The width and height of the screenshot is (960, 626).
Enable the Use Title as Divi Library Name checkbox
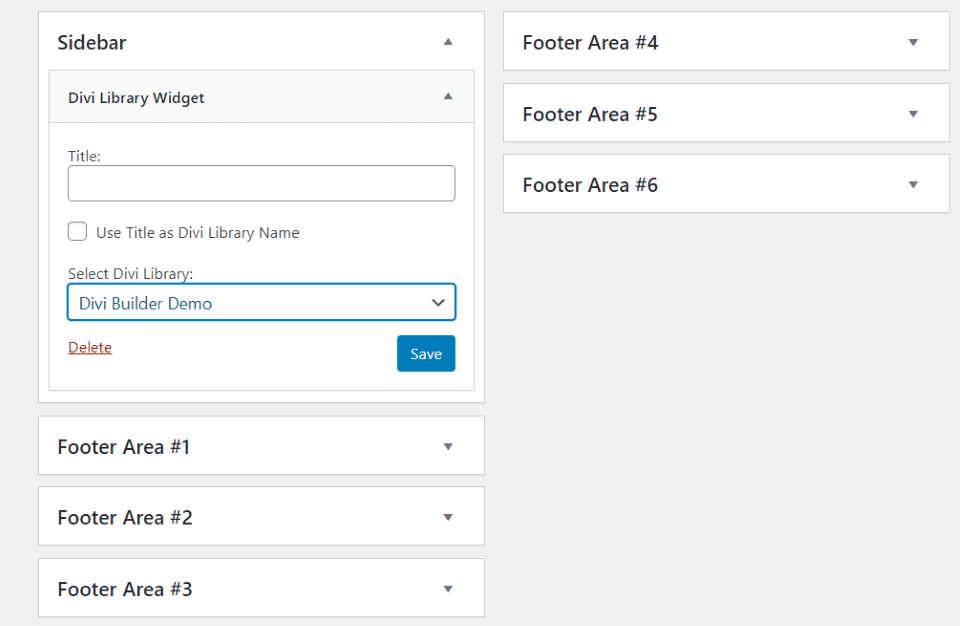tap(78, 232)
